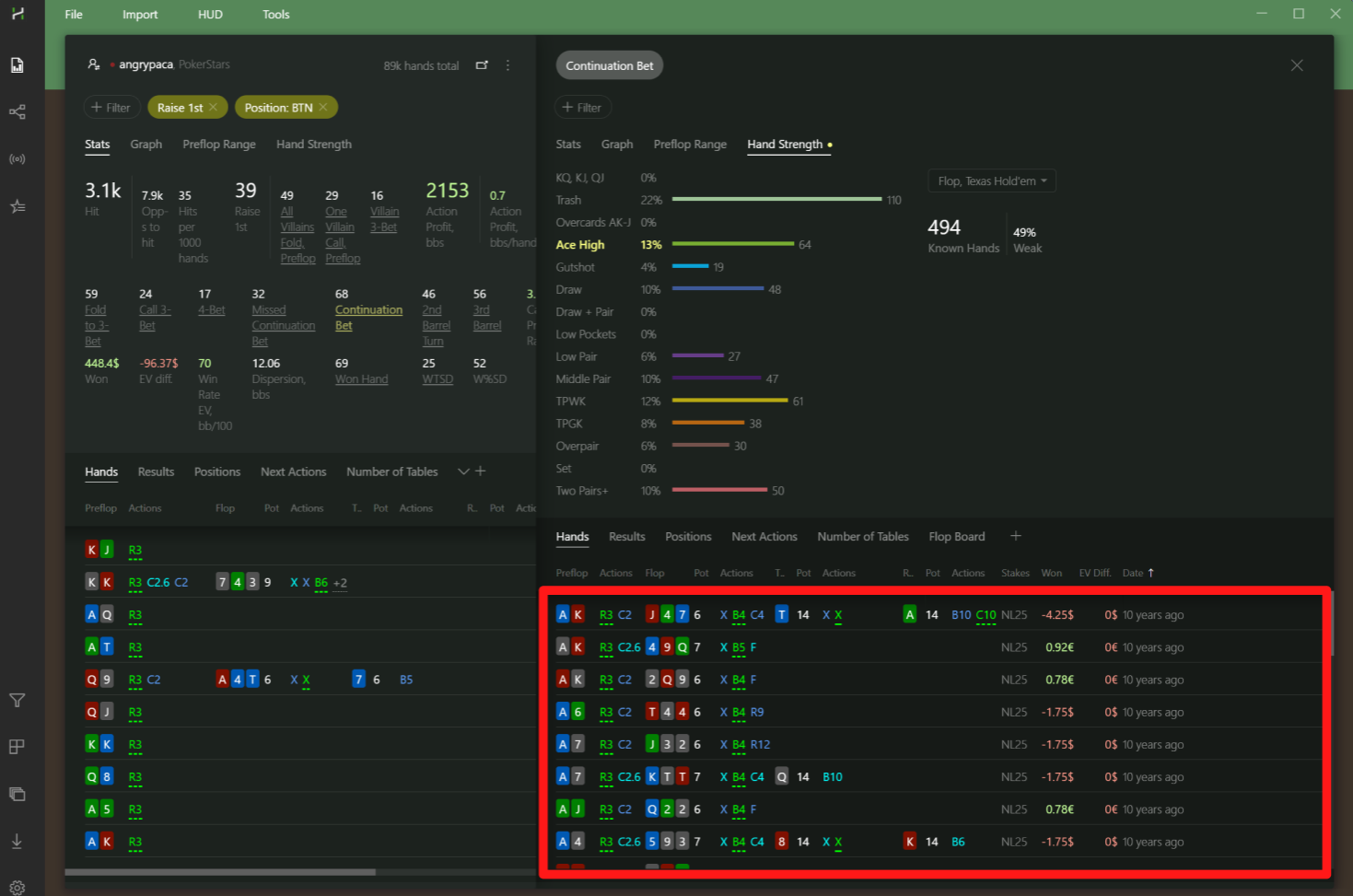Click the Call 3-Bet stat link
The image size is (1353, 896).
click(x=155, y=318)
